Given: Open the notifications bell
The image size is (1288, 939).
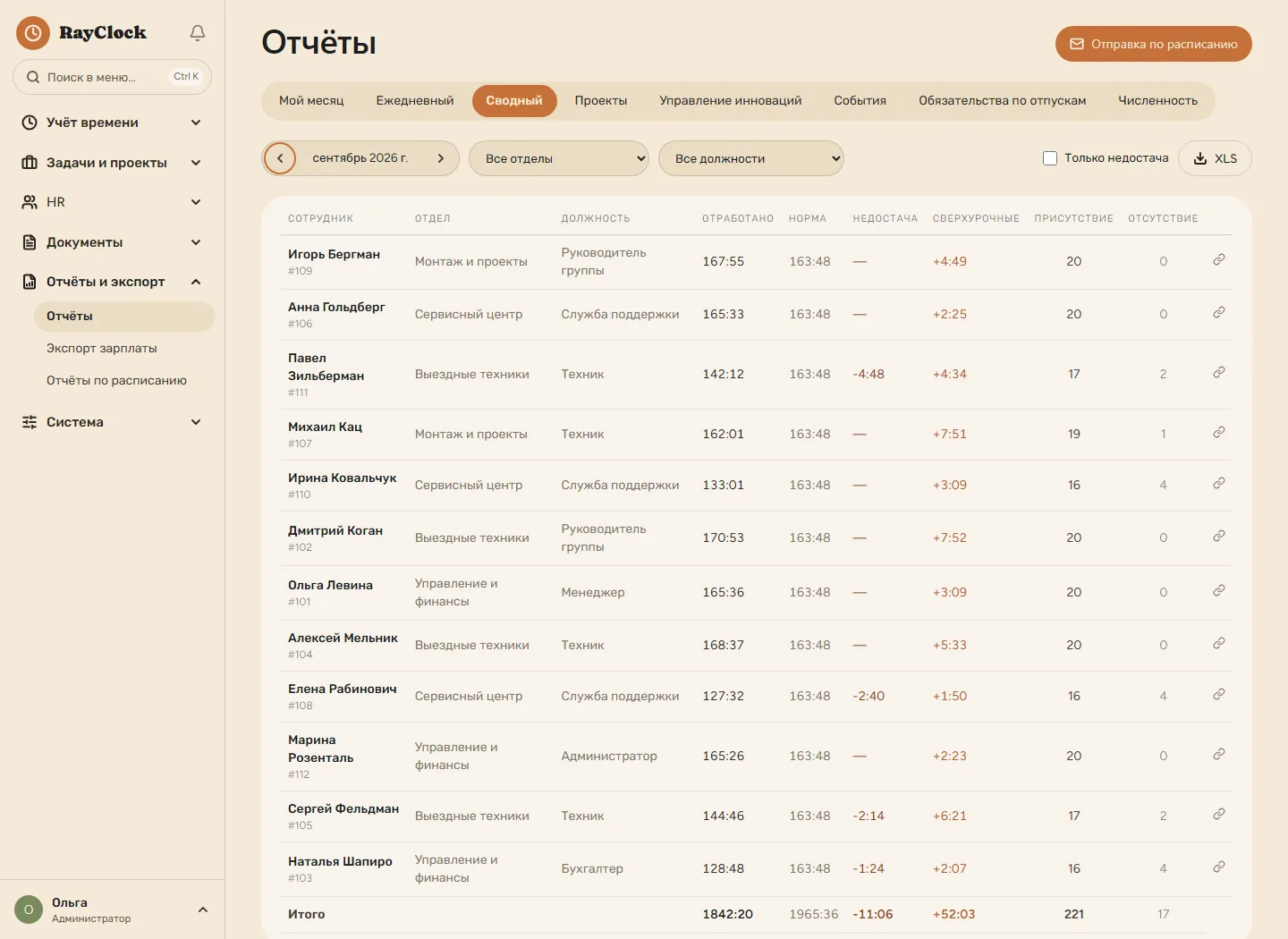Looking at the screenshot, I should pyautogui.click(x=198, y=33).
